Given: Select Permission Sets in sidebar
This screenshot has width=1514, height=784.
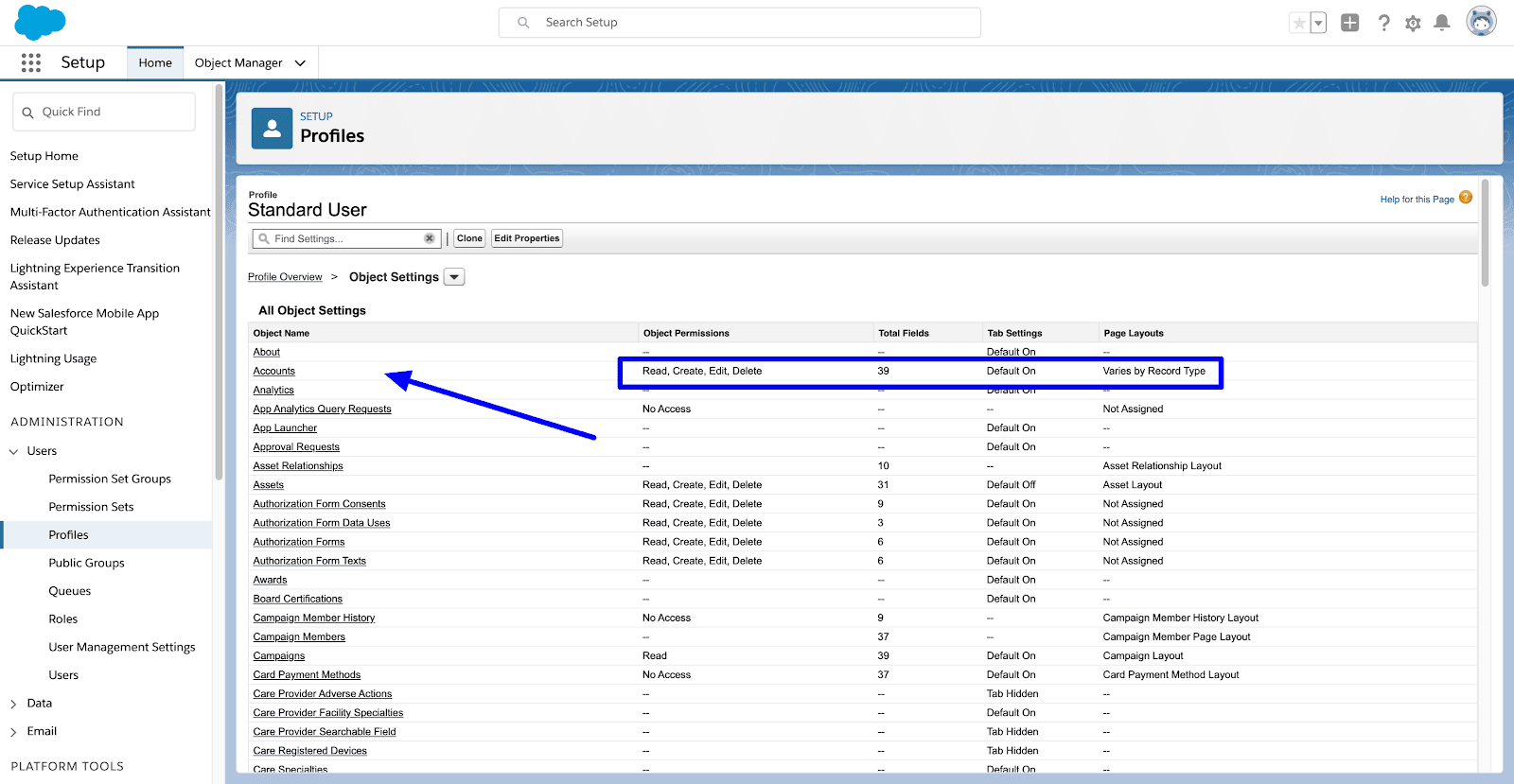Looking at the screenshot, I should pyautogui.click(x=91, y=507).
